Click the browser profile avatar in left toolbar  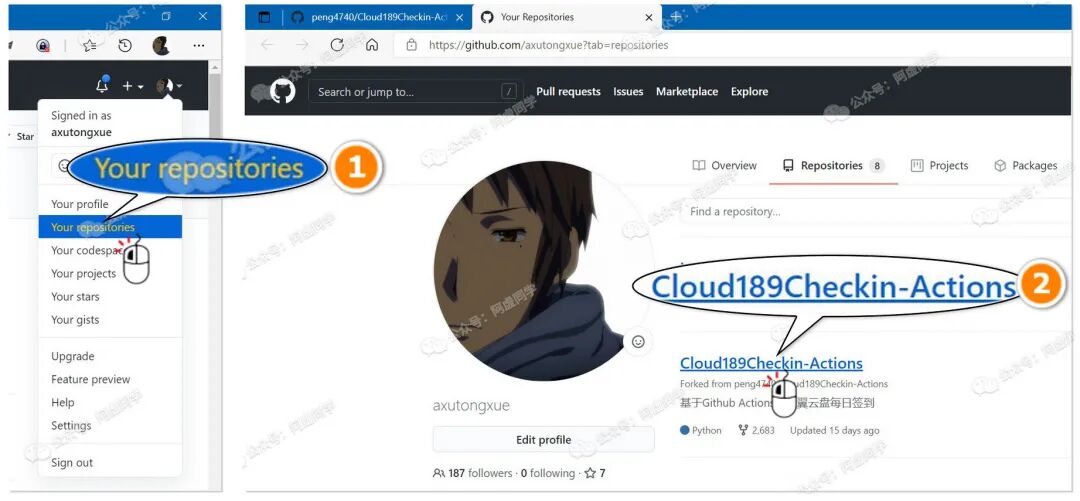click(x=161, y=45)
